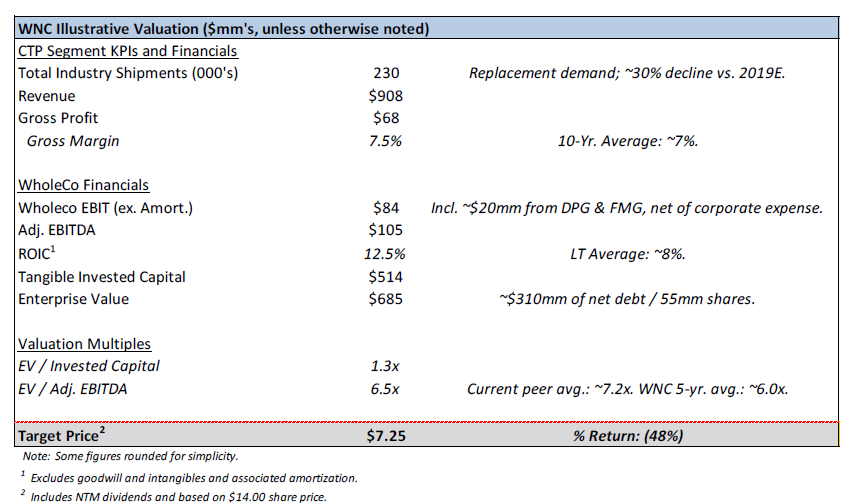This screenshot has width=852, height=503.
Task: Click the Gross Profit value $68
Action: coord(386,118)
